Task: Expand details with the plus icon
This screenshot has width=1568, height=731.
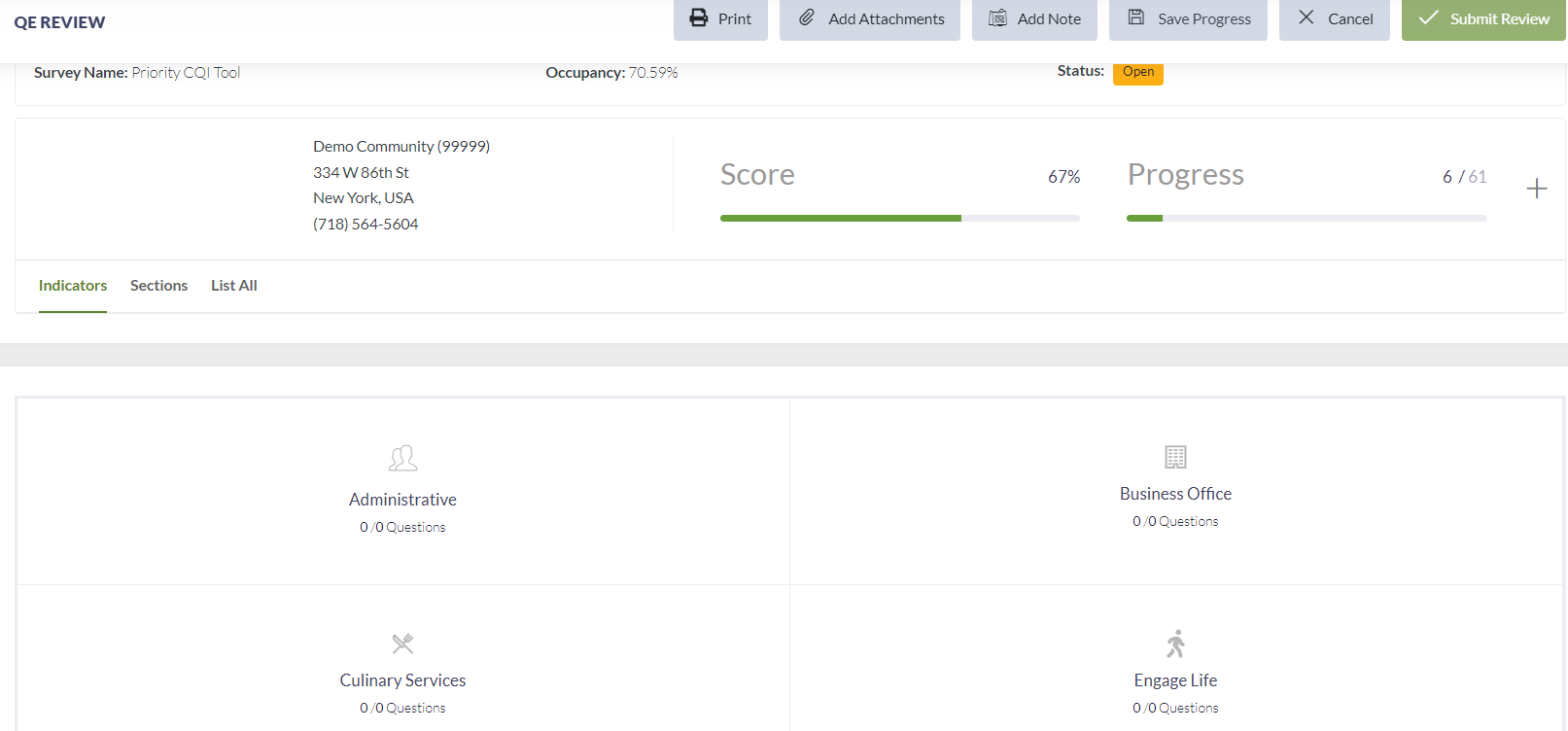Action: click(x=1537, y=189)
